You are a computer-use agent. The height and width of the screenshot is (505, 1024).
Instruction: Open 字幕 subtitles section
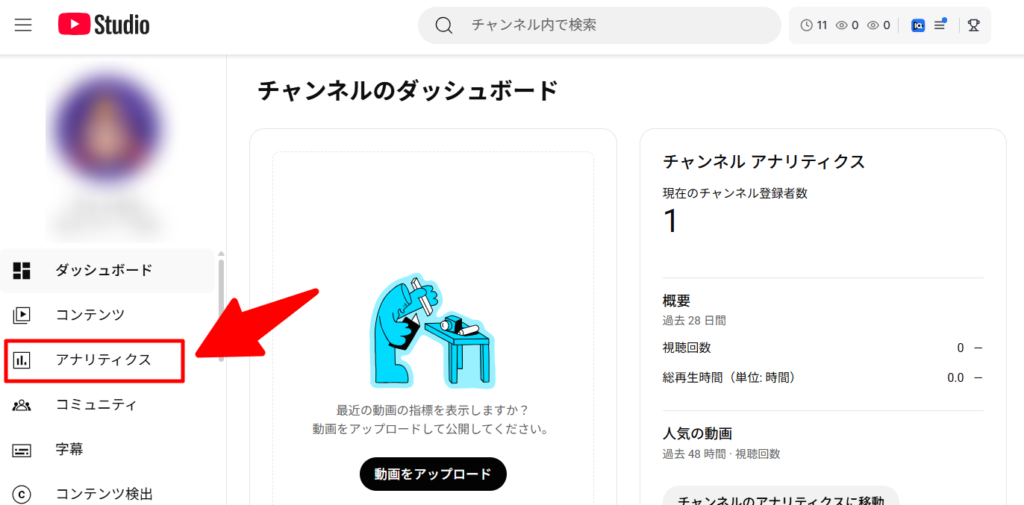tap(108, 450)
